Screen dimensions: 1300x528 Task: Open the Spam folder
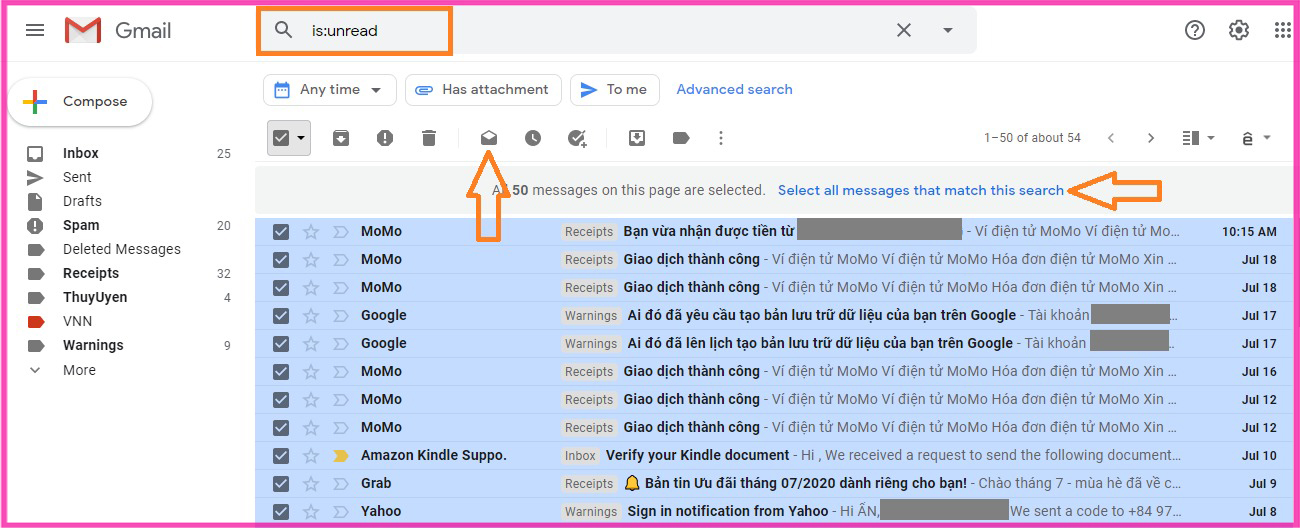point(81,225)
